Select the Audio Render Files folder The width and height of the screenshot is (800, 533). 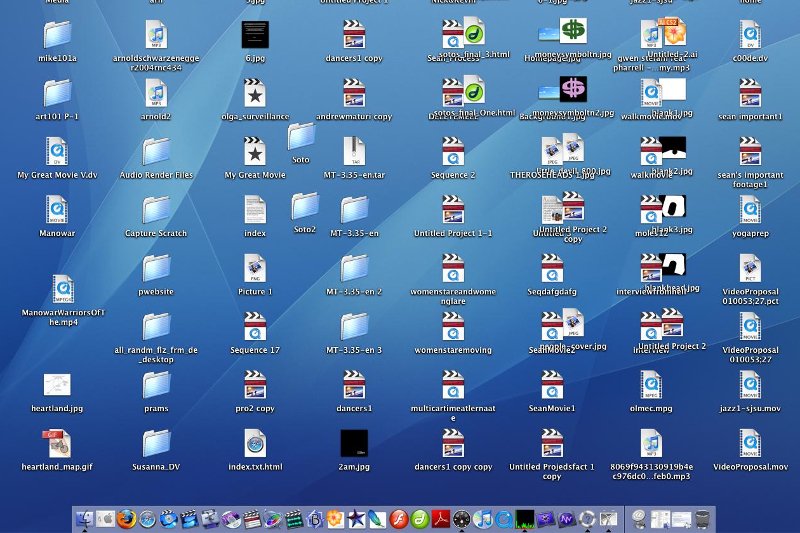coord(156,151)
